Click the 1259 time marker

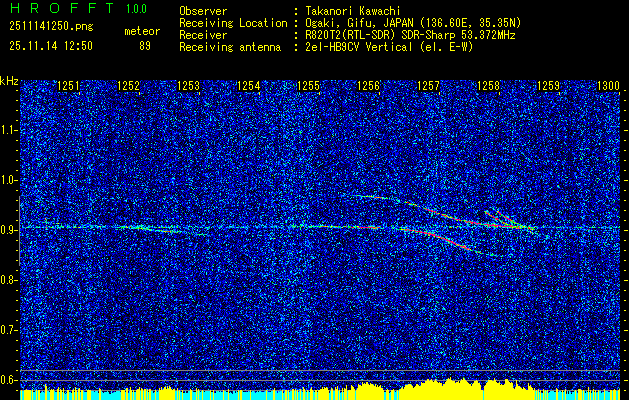point(548,85)
